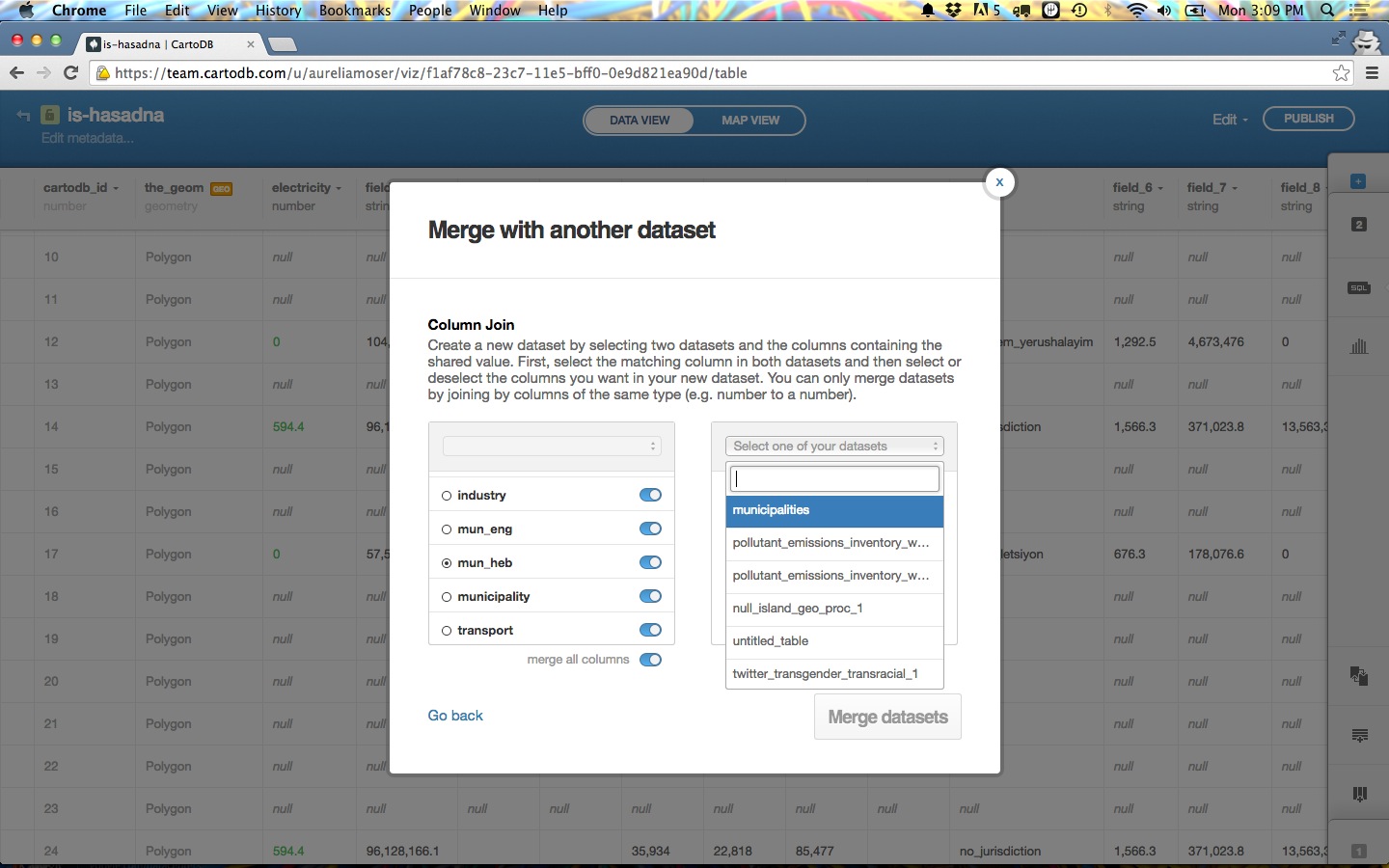The image size is (1389, 868).
Task: Expand field_6 column options arrow
Action: click(x=1160, y=189)
